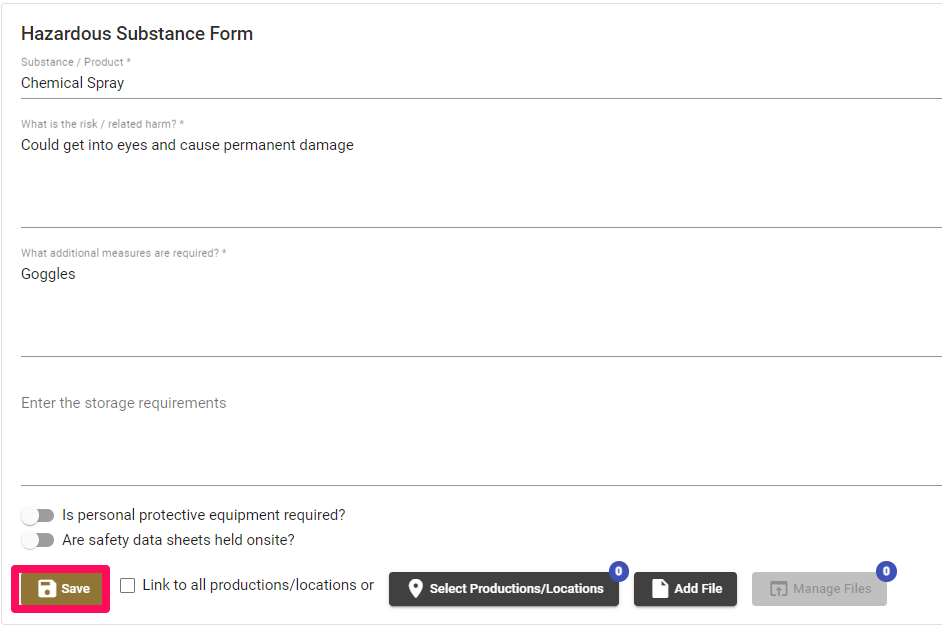Screen dimensions: 942x625
Task: Click the upload icon on Manage Files
Action: (x=779, y=589)
